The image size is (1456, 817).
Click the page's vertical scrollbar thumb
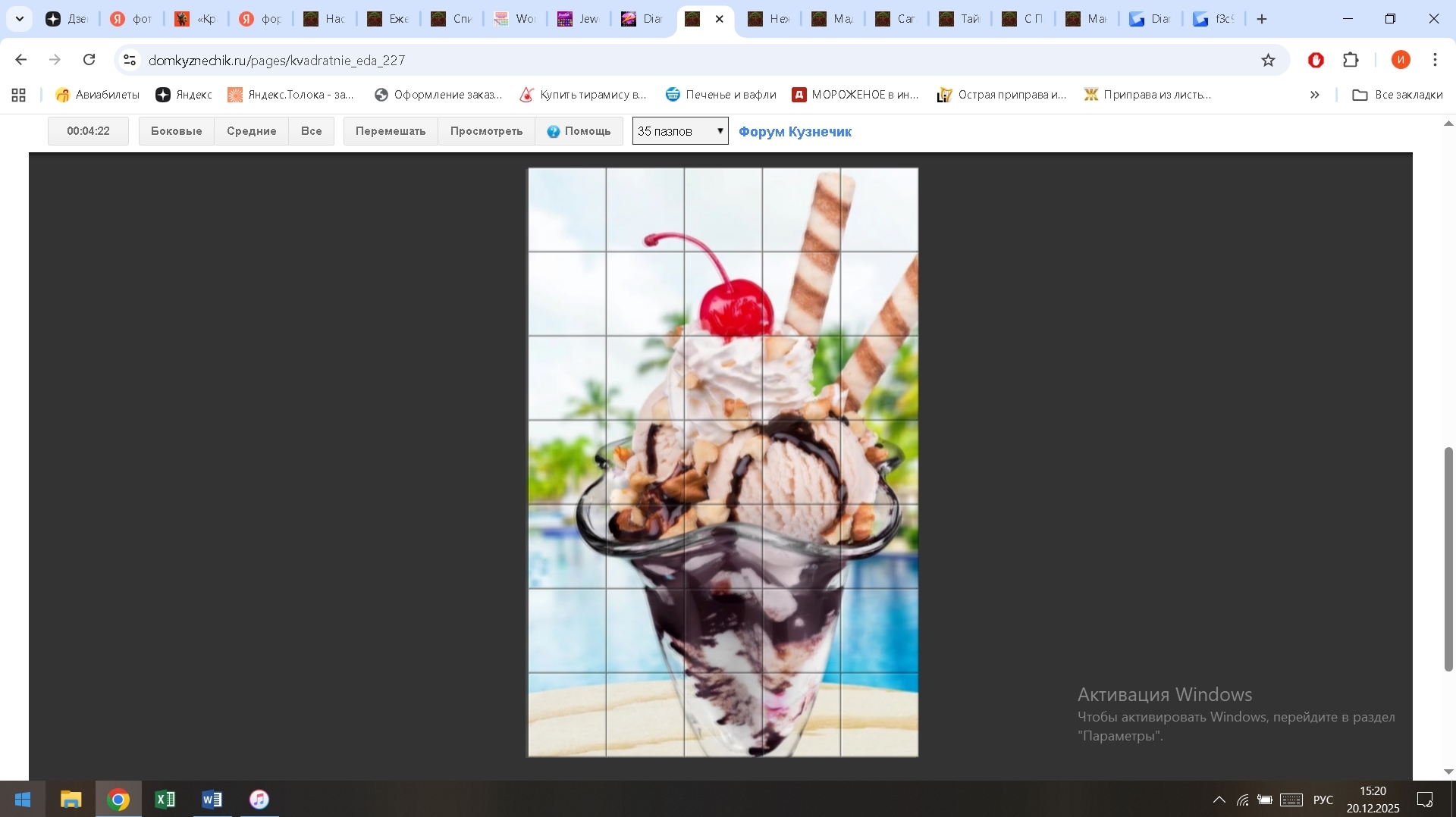1448,559
